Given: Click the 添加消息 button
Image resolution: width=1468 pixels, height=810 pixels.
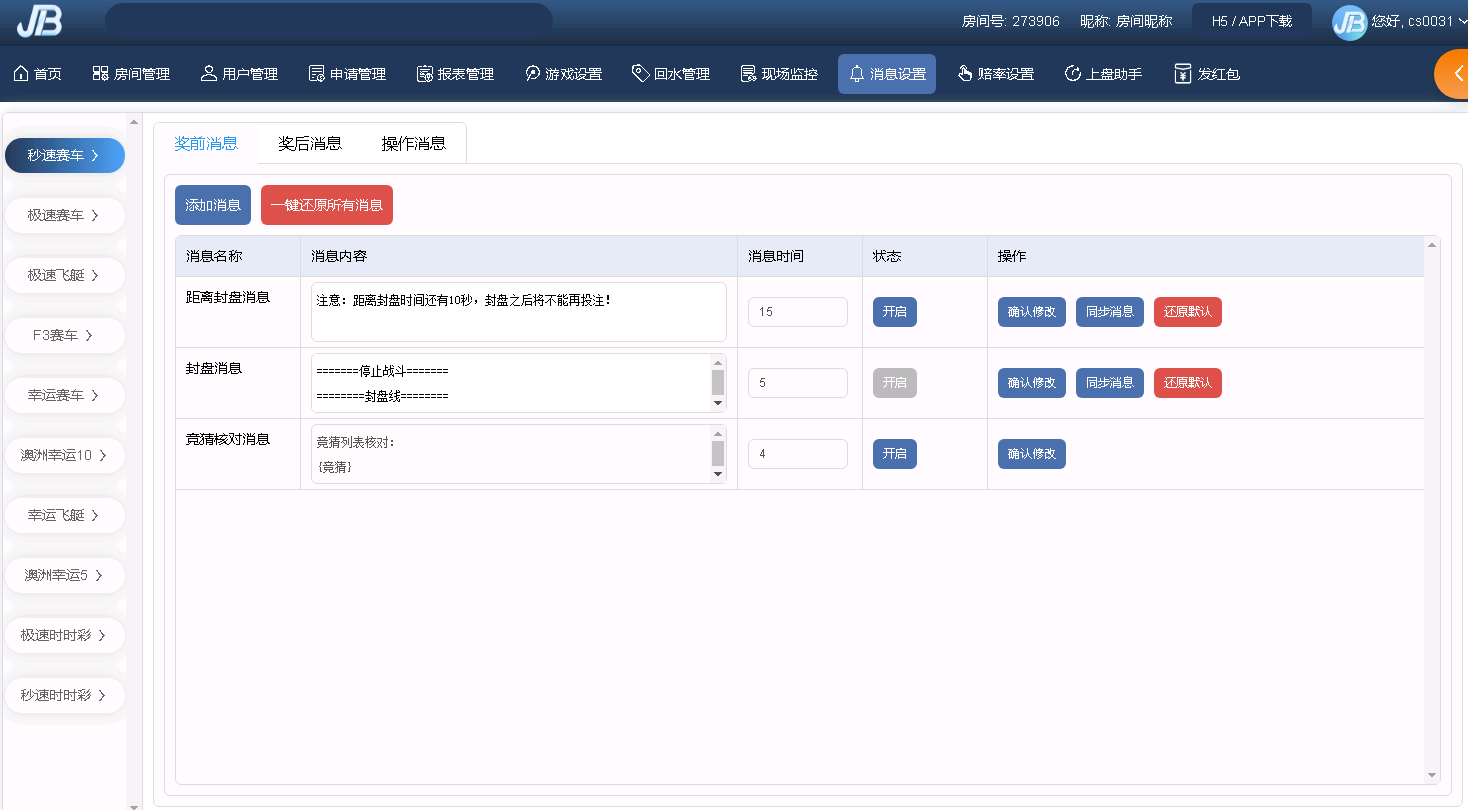Looking at the screenshot, I should 213,205.
